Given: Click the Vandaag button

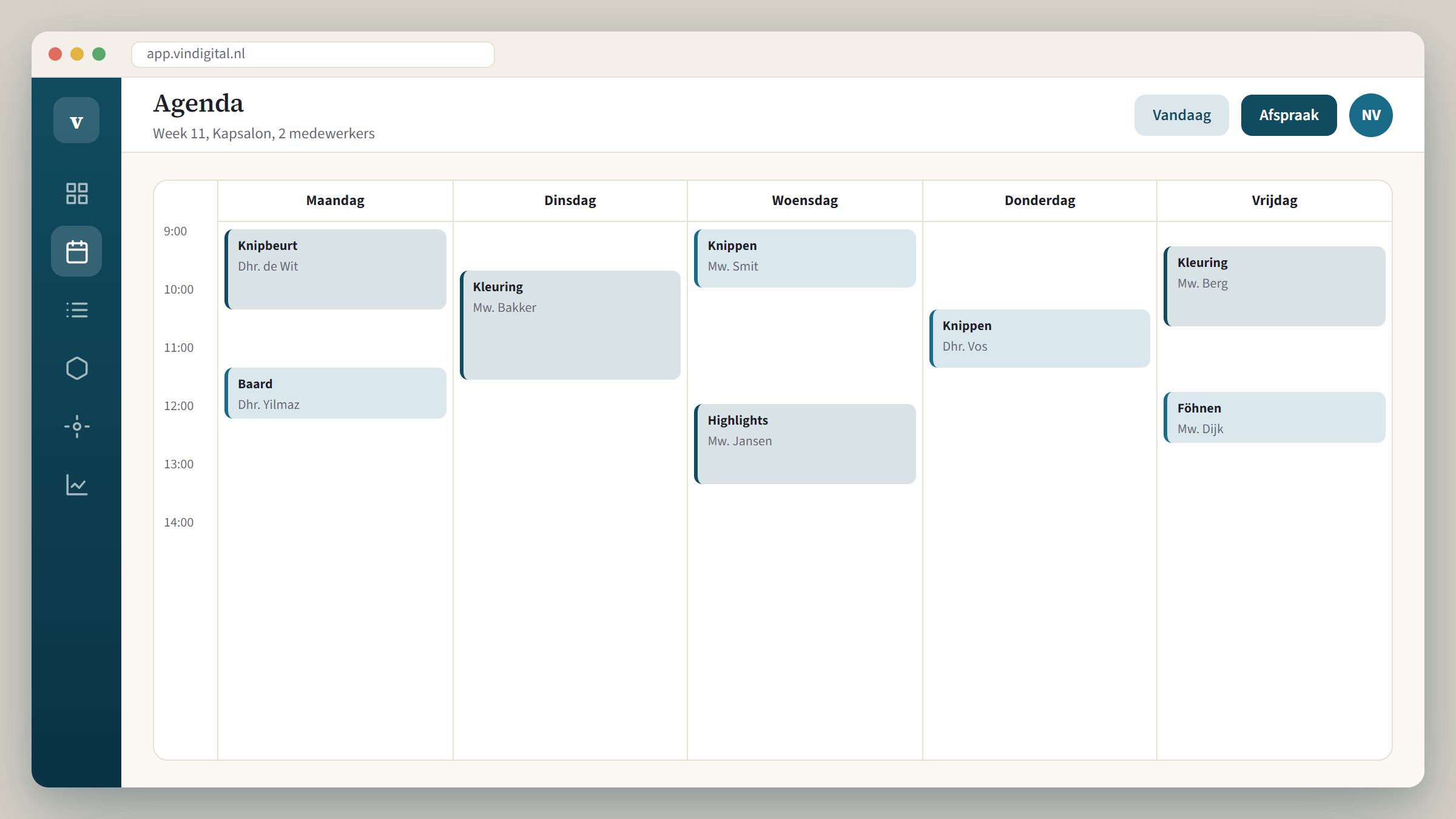Looking at the screenshot, I should (1181, 115).
